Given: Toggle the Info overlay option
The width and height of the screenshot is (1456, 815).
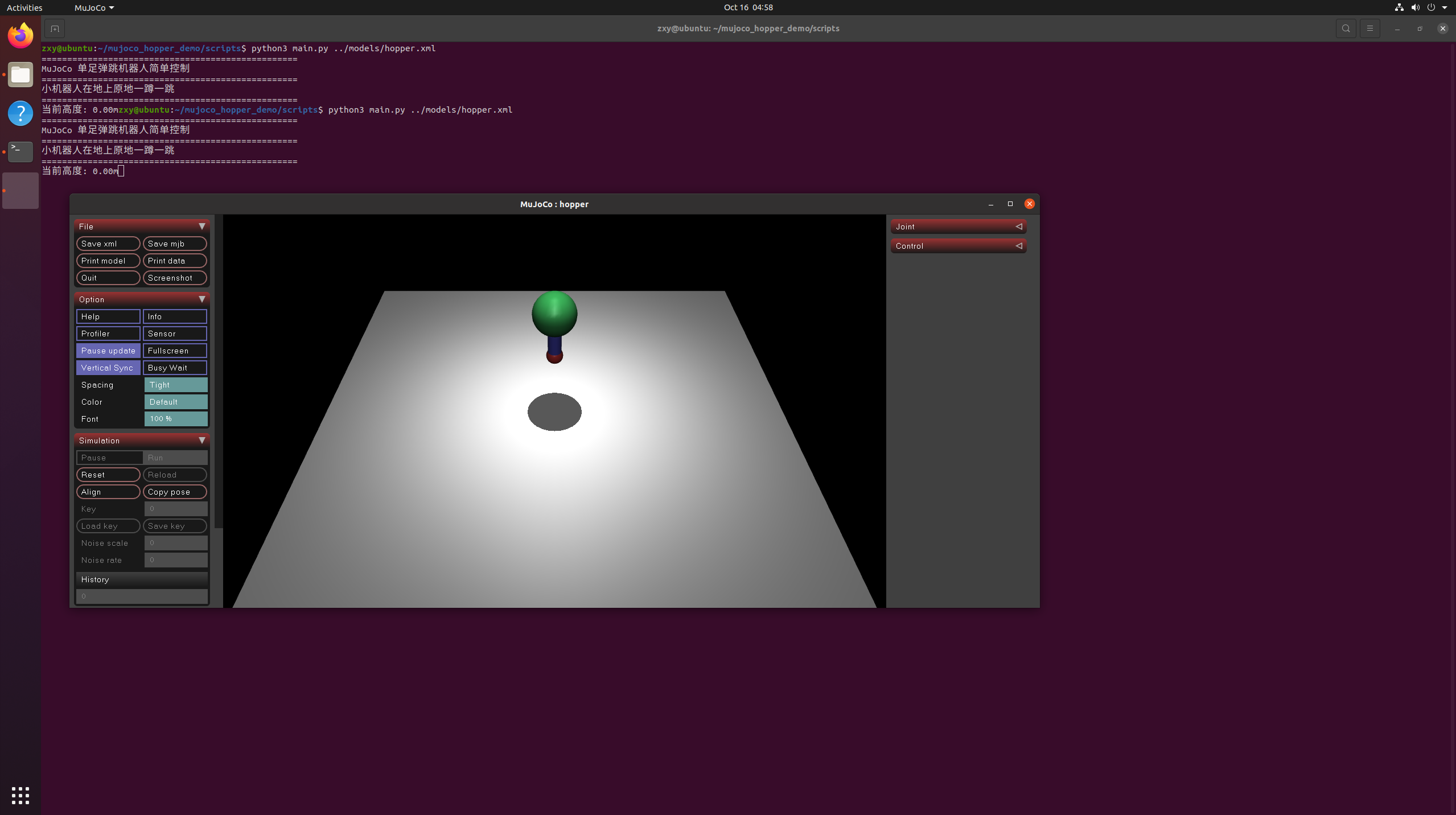Looking at the screenshot, I should (x=175, y=316).
